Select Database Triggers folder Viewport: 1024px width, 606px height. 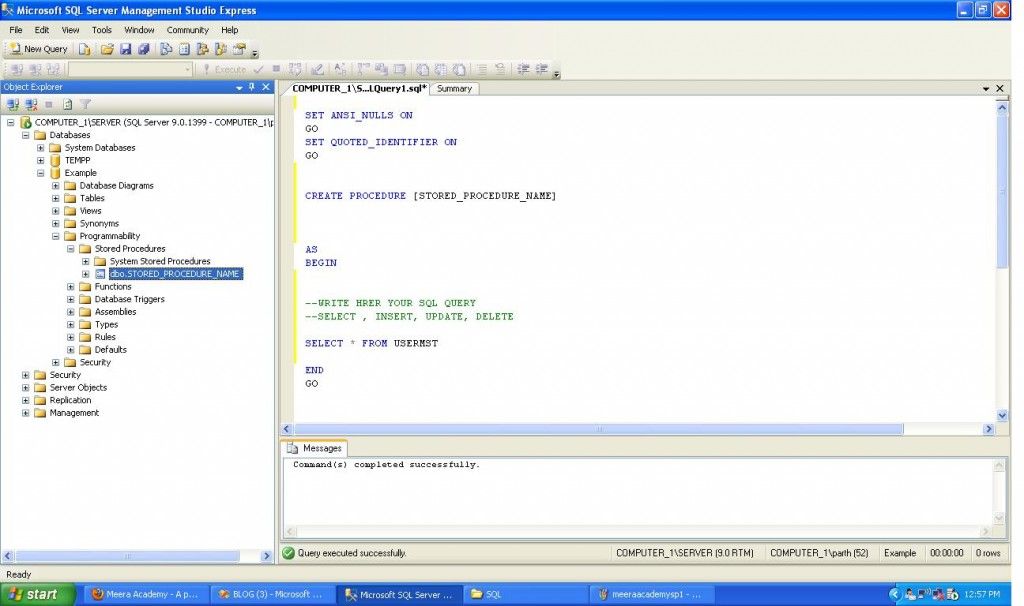(x=129, y=299)
